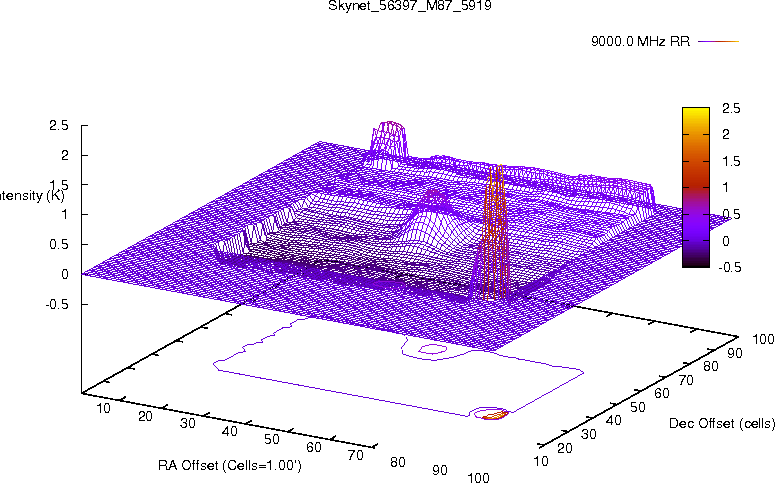Click the 2 label on the color bar
Image resolution: width=775 pixels, height=483 pixels.
(x=726, y=134)
